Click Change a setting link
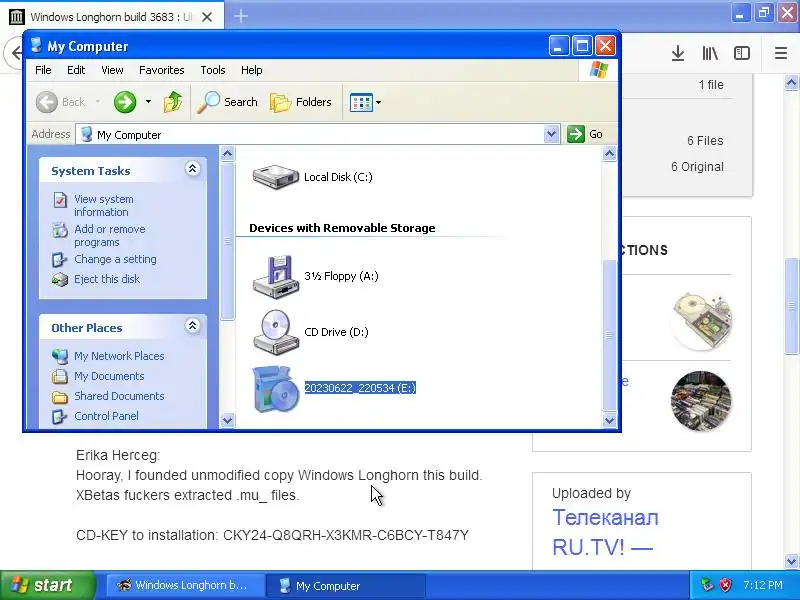Image resolution: width=800 pixels, height=600 pixels. pyautogui.click(x=115, y=259)
